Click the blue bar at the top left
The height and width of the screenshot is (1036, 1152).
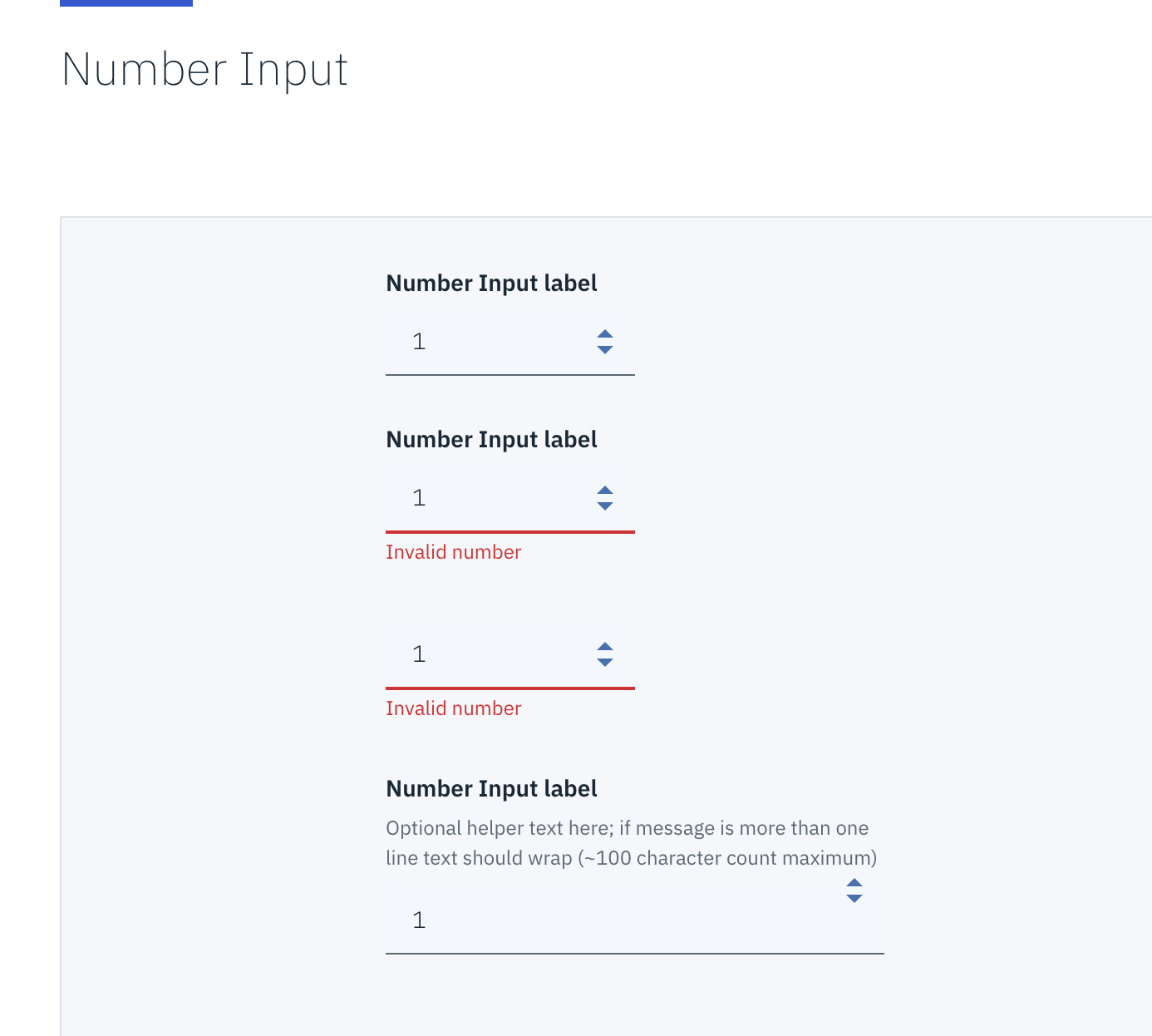[x=126, y=4]
